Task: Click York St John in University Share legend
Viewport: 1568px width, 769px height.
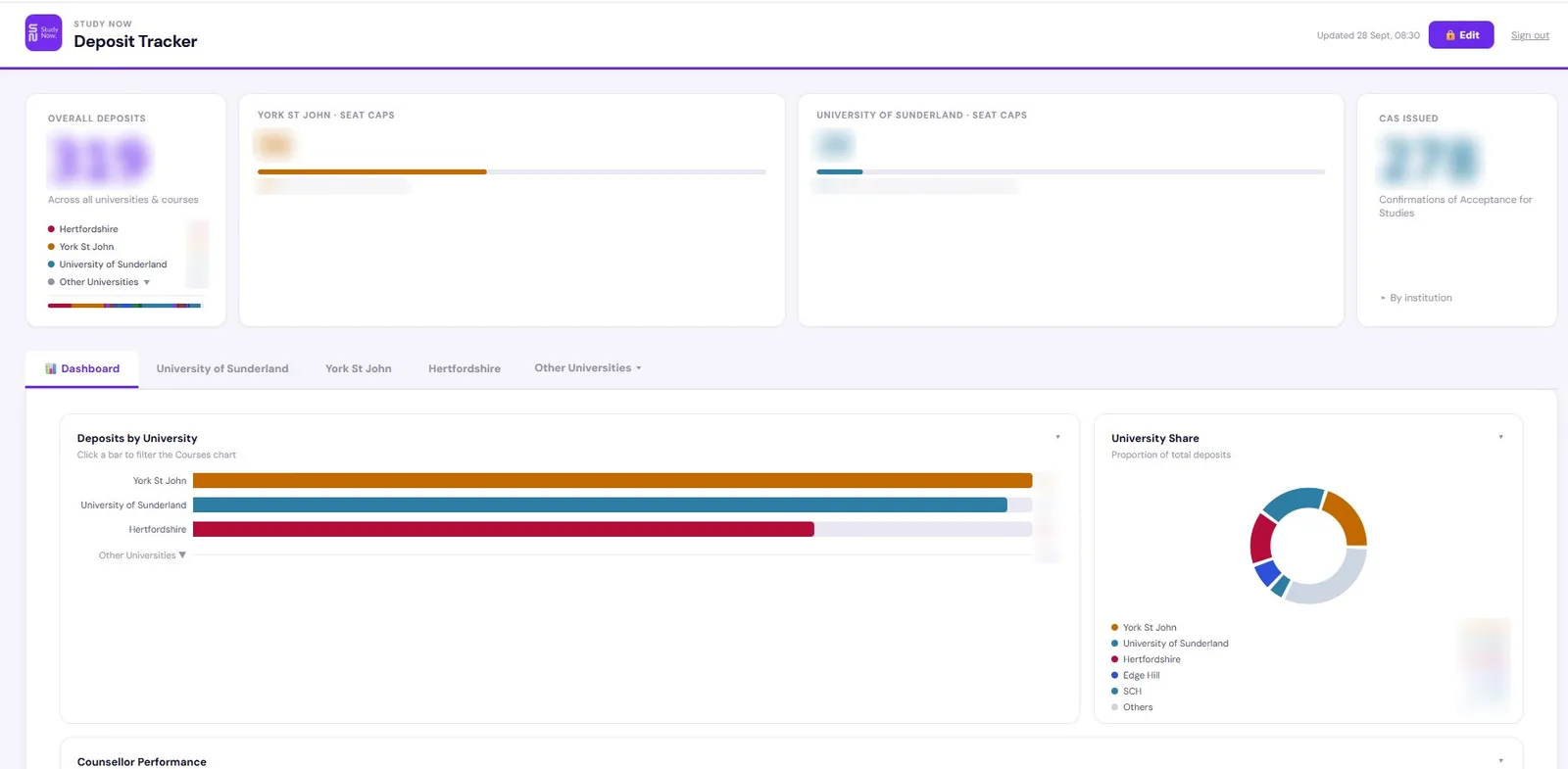Action: pyautogui.click(x=1144, y=628)
